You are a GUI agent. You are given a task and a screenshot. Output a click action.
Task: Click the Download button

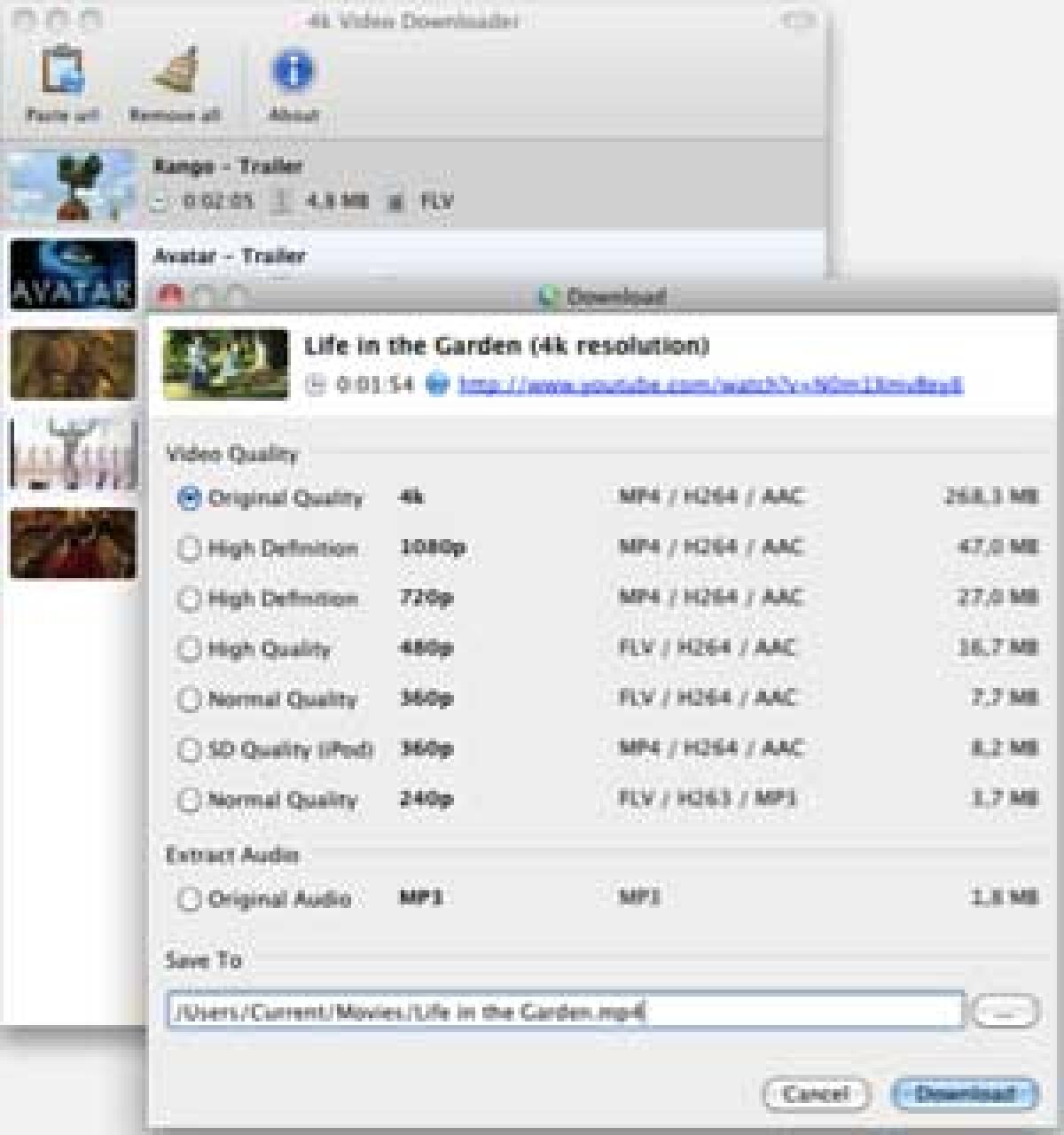[965, 1093]
